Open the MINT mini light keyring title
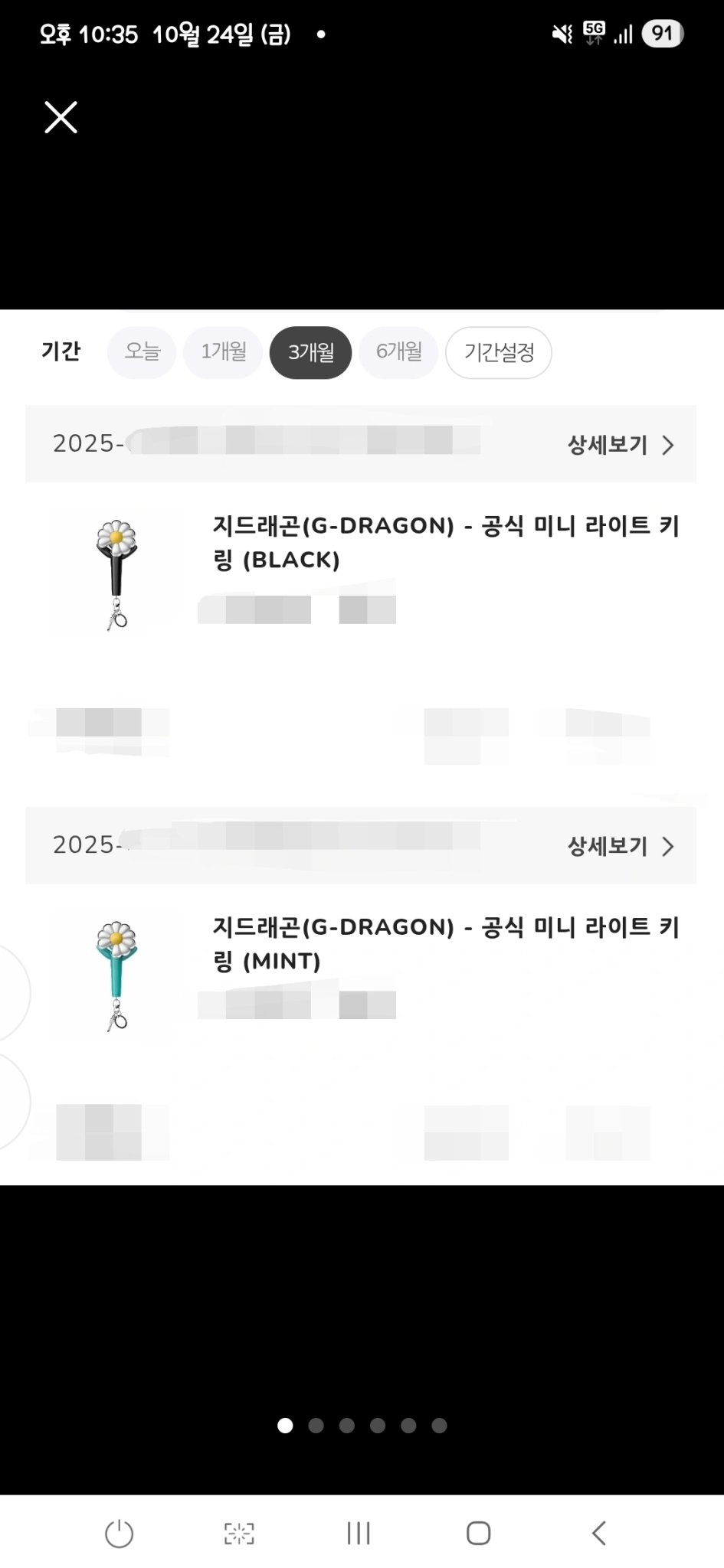724x1568 pixels. (445, 943)
